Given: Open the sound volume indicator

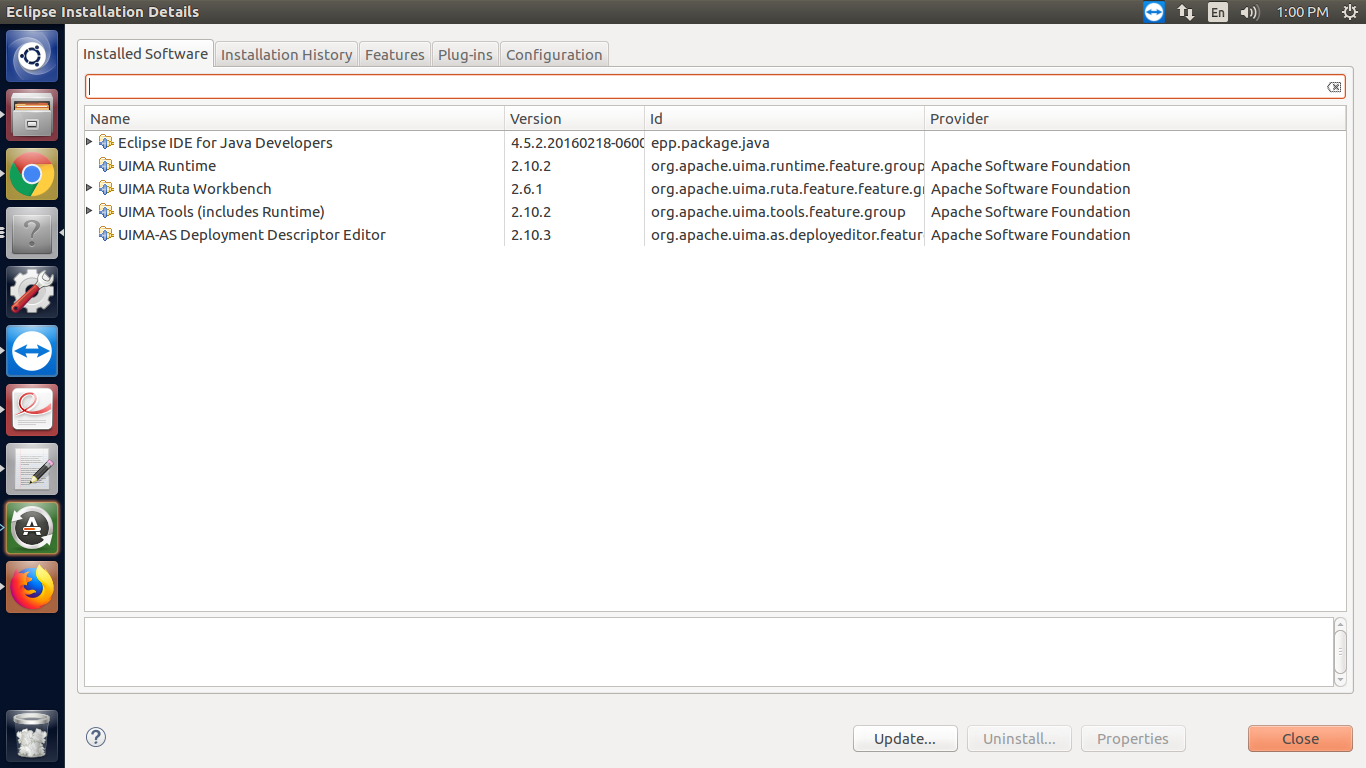Looking at the screenshot, I should [x=1249, y=12].
